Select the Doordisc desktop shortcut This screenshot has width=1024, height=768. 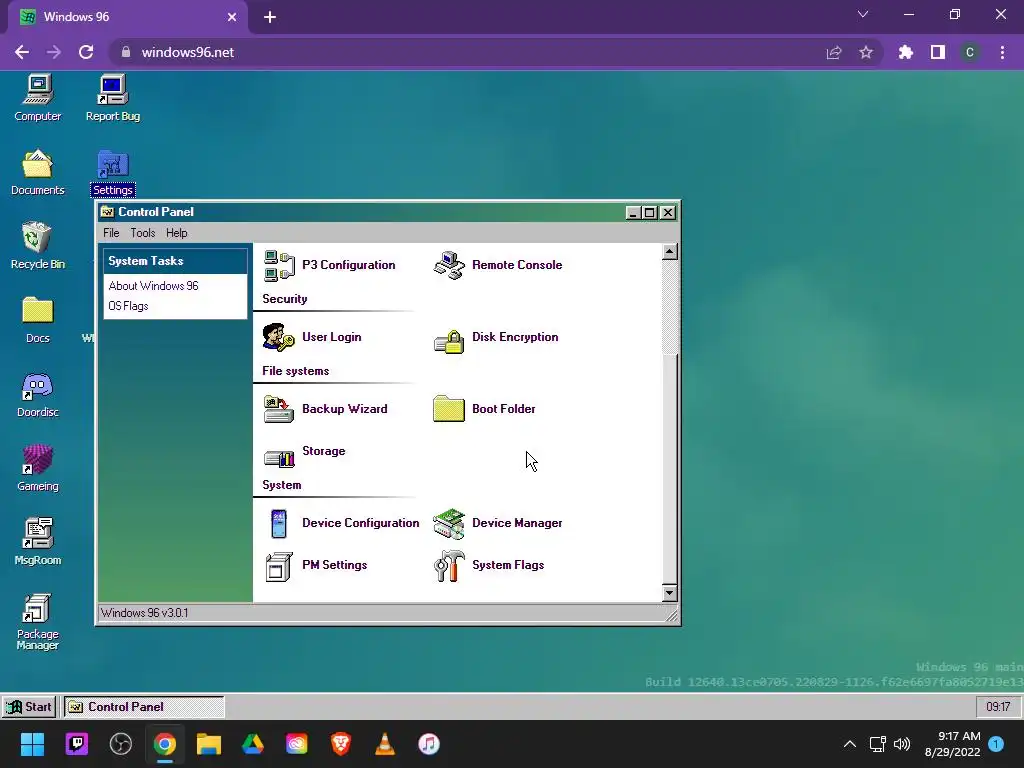coord(38,394)
